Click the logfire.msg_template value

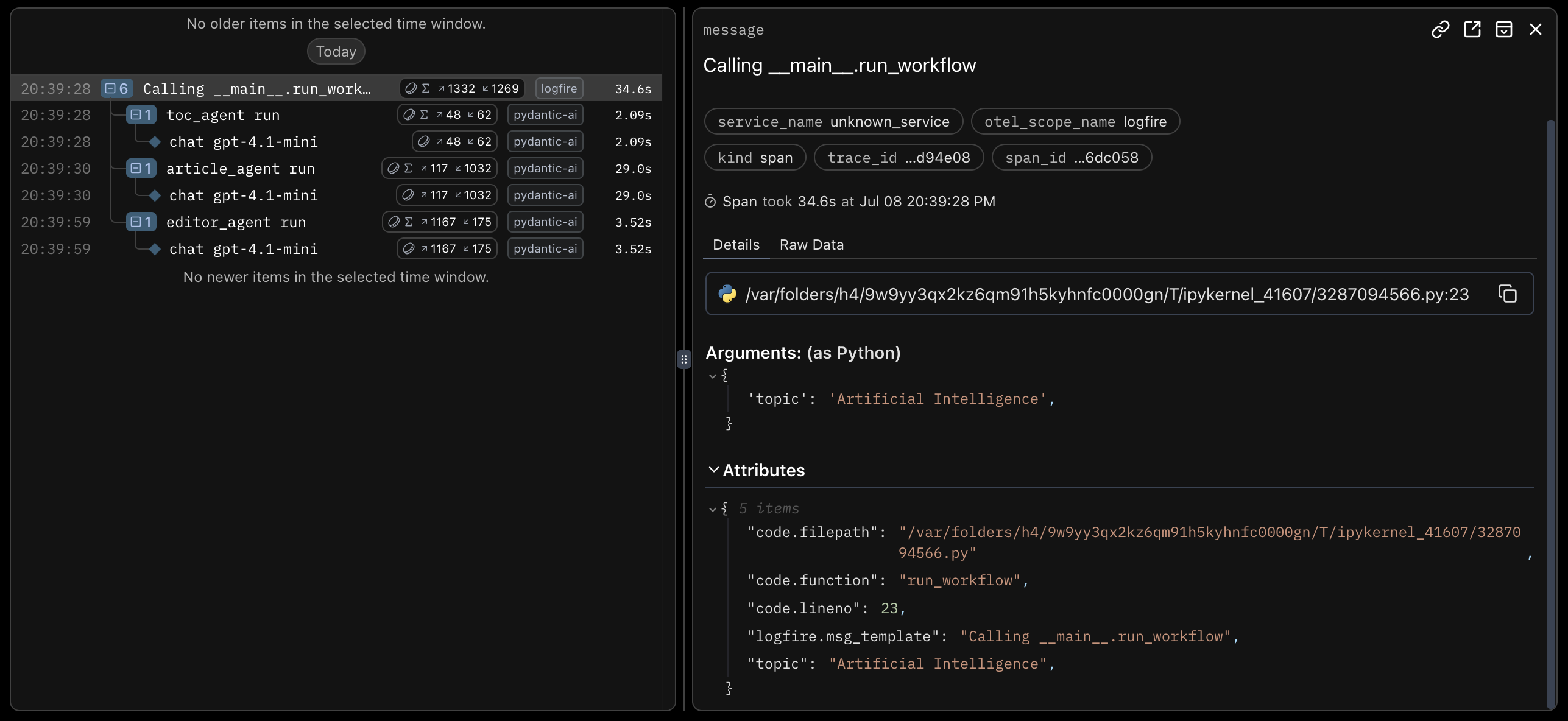1095,637
